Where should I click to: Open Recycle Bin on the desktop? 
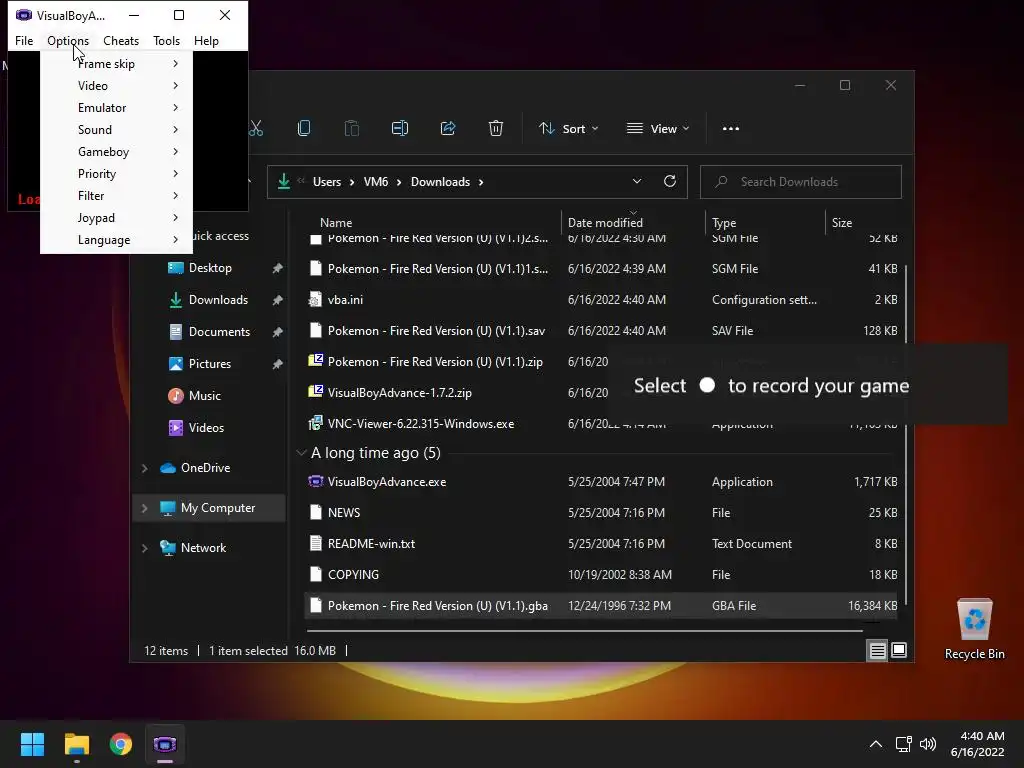point(974,630)
